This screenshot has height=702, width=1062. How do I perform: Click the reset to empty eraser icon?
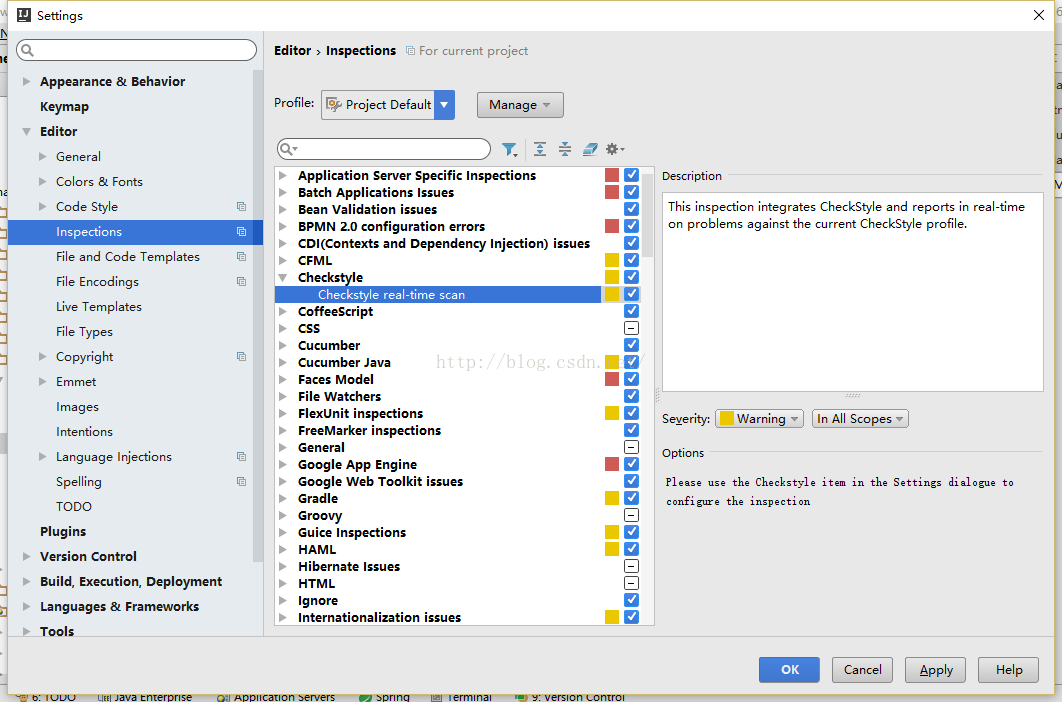tap(590, 149)
